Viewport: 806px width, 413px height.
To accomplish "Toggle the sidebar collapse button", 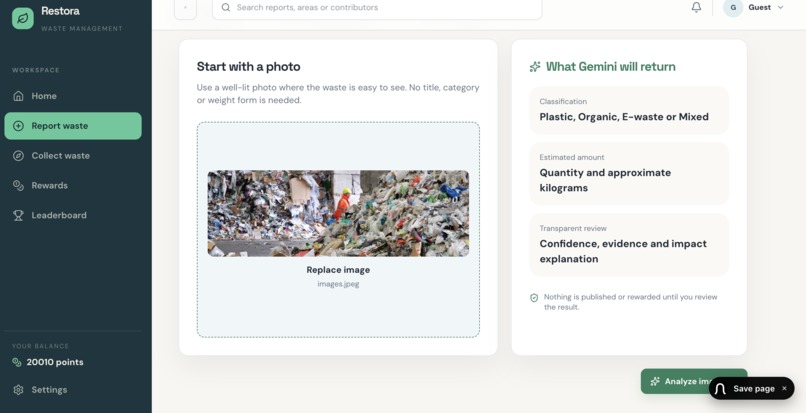I will pos(186,8).
